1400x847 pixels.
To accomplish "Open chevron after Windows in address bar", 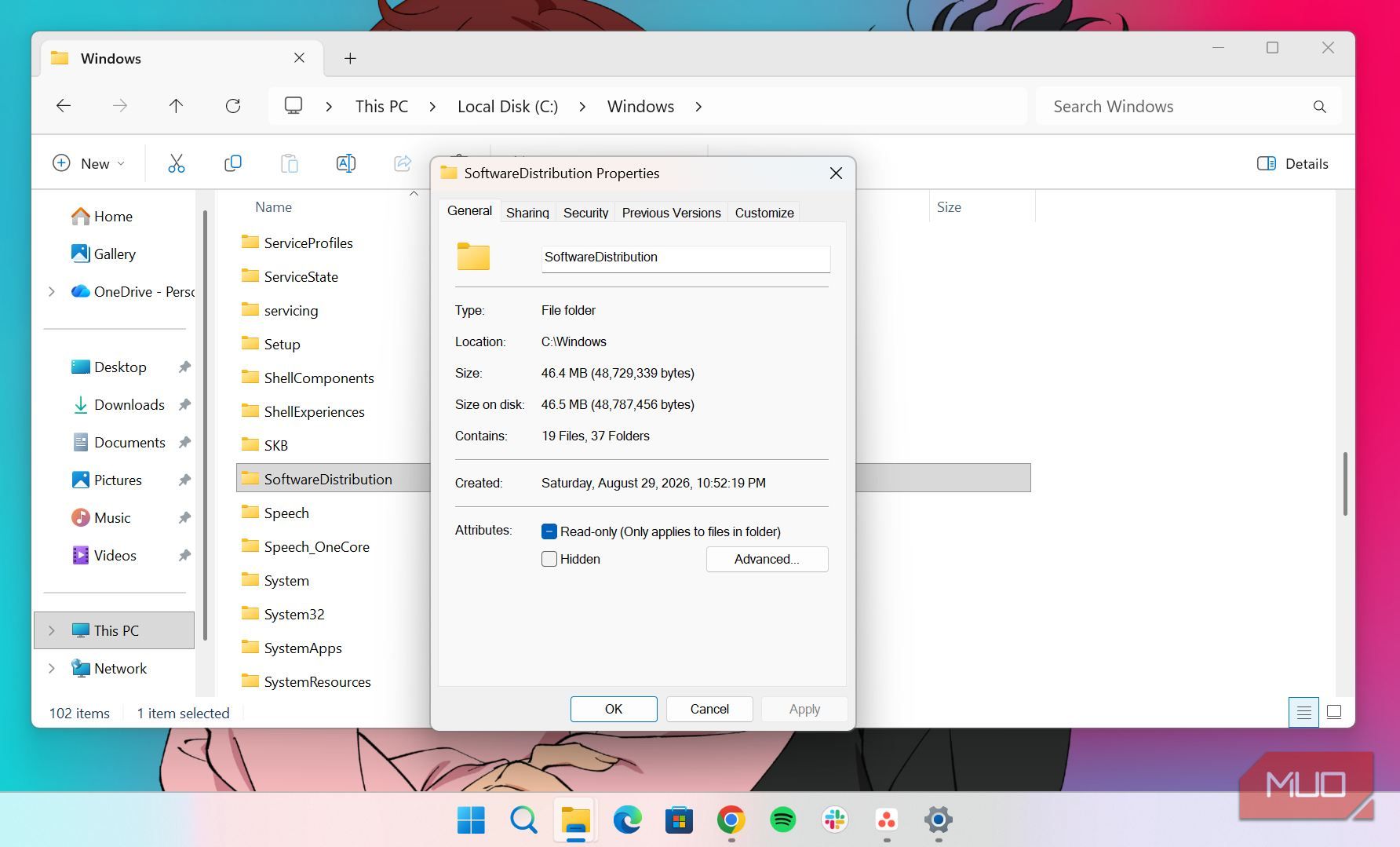I will pos(698,107).
